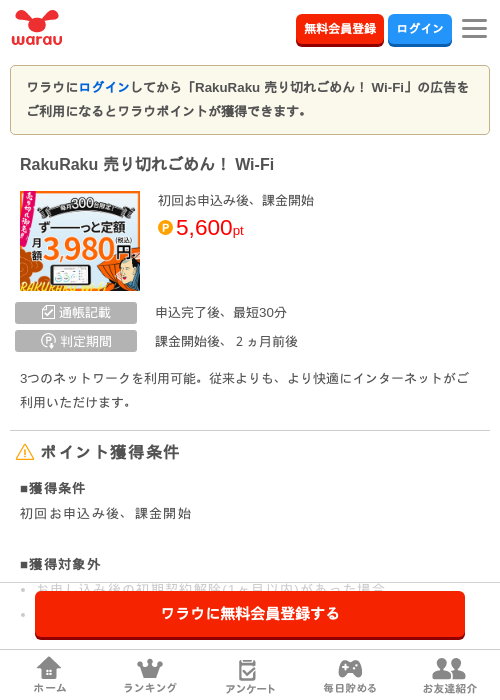The image size is (500, 700).
Task: Click the 通帳記載 gray label
Action: 76,312
